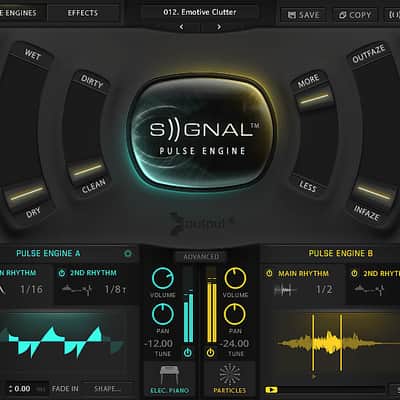400x400 pixels.
Task: Open preset list at 012. Emotive Clutter
Action: [x=200, y=12]
